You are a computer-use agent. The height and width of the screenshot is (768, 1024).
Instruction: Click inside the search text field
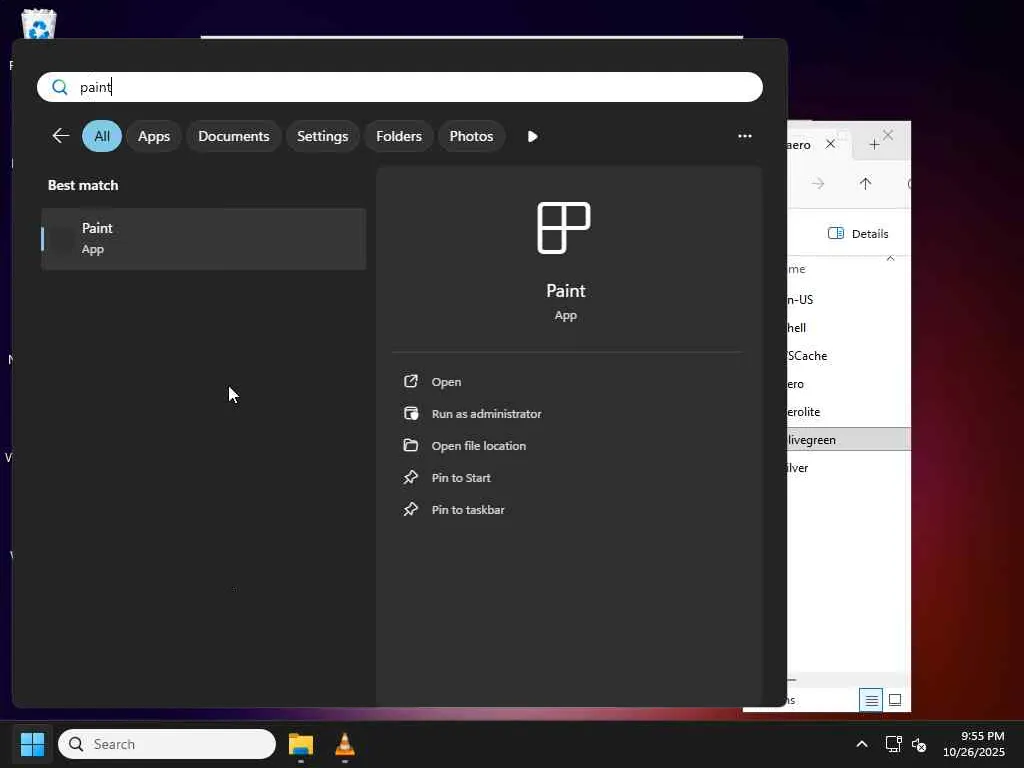(x=400, y=87)
